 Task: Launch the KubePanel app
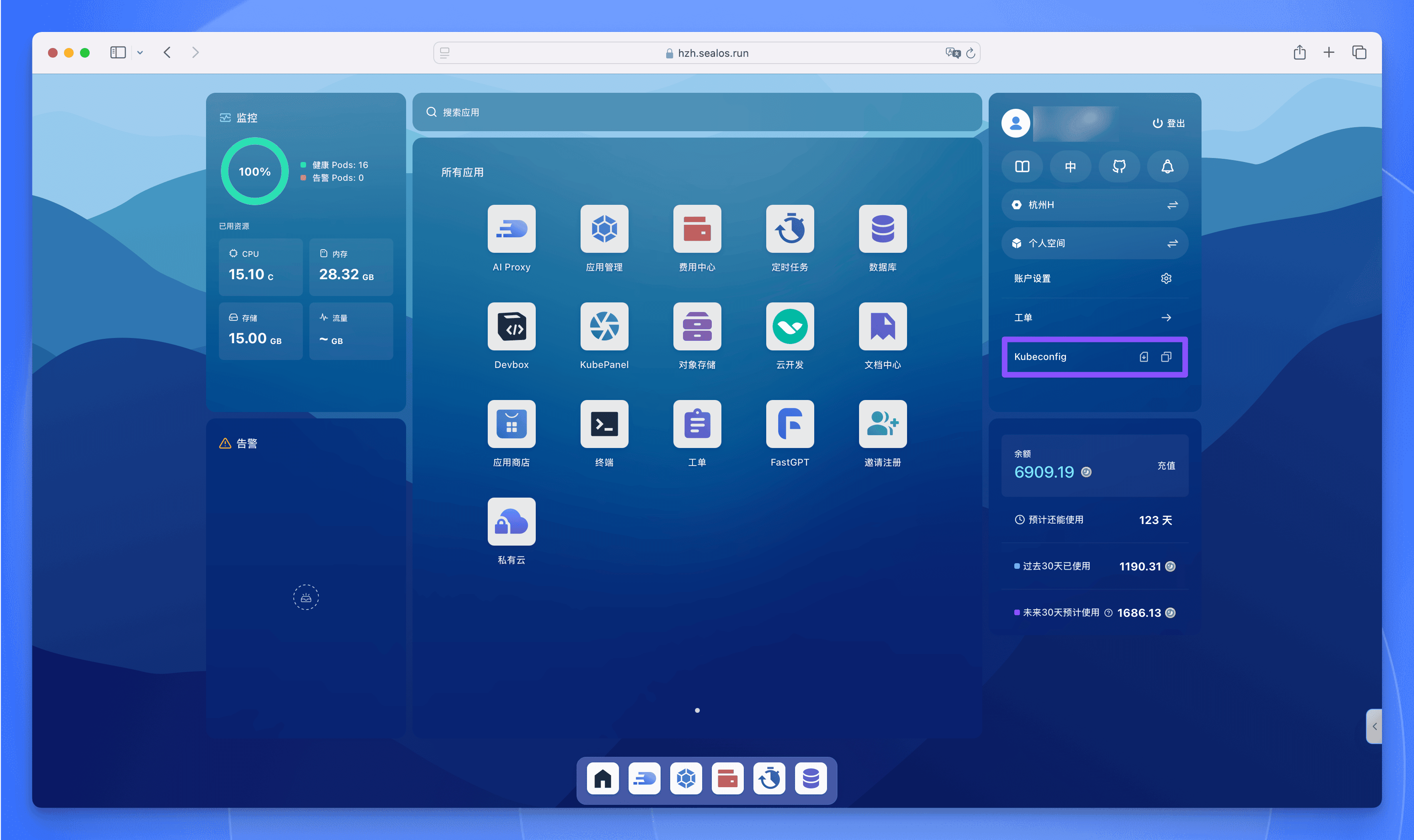click(604, 327)
